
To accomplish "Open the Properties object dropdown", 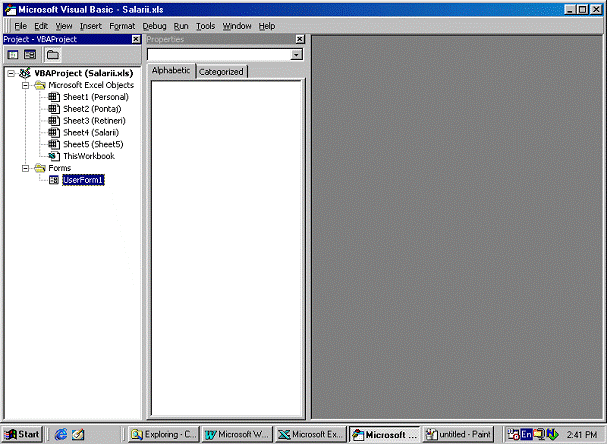I will [297, 54].
